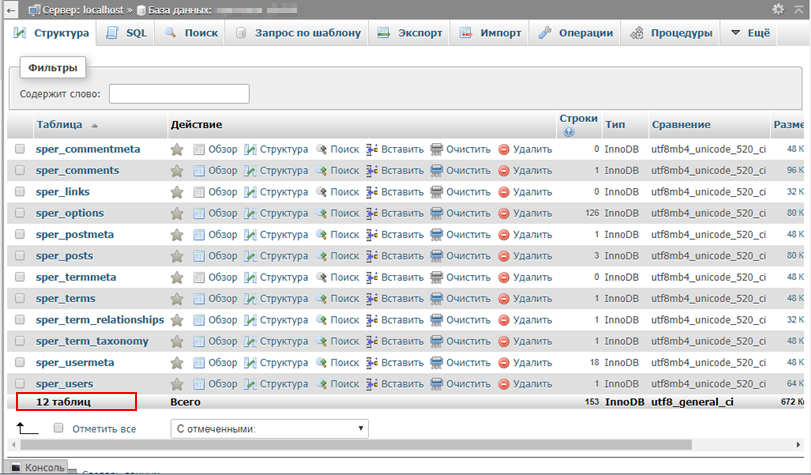This screenshot has height=475, width=811.
Task: Tick the checkbox for sper_comments
Action: tap(20, 170)
